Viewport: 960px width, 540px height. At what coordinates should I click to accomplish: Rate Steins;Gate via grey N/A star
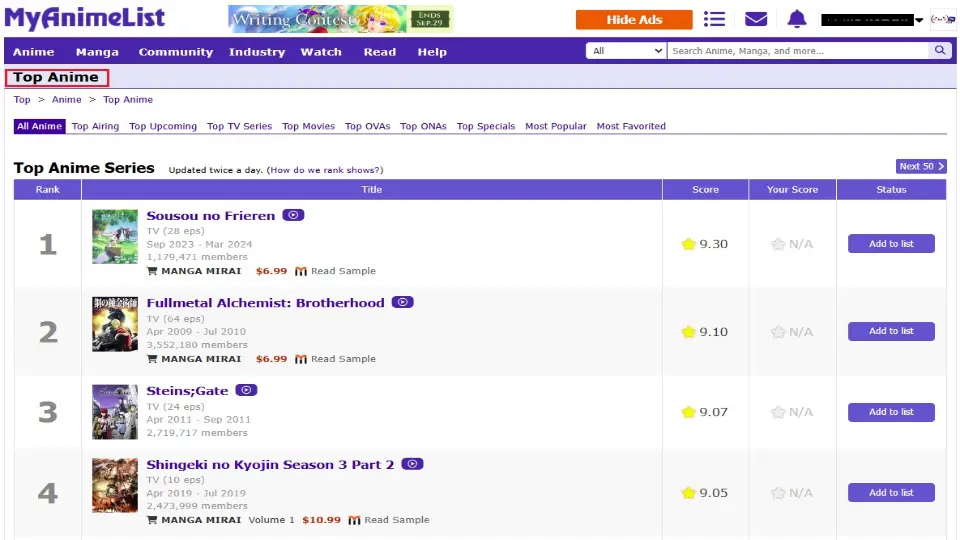pyautogui.click(x=778, y=412)
